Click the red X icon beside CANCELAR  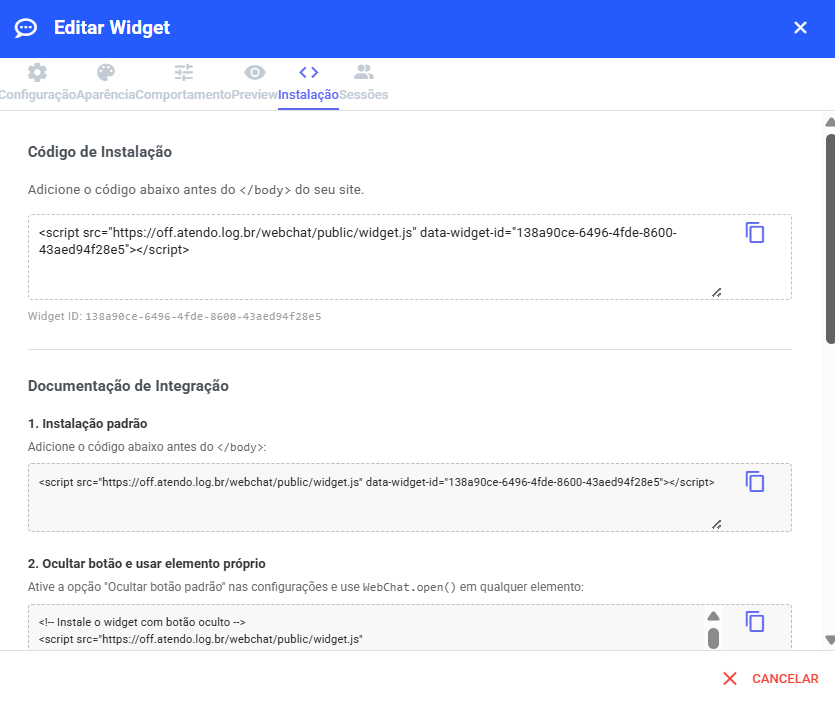tap(730, 679)
